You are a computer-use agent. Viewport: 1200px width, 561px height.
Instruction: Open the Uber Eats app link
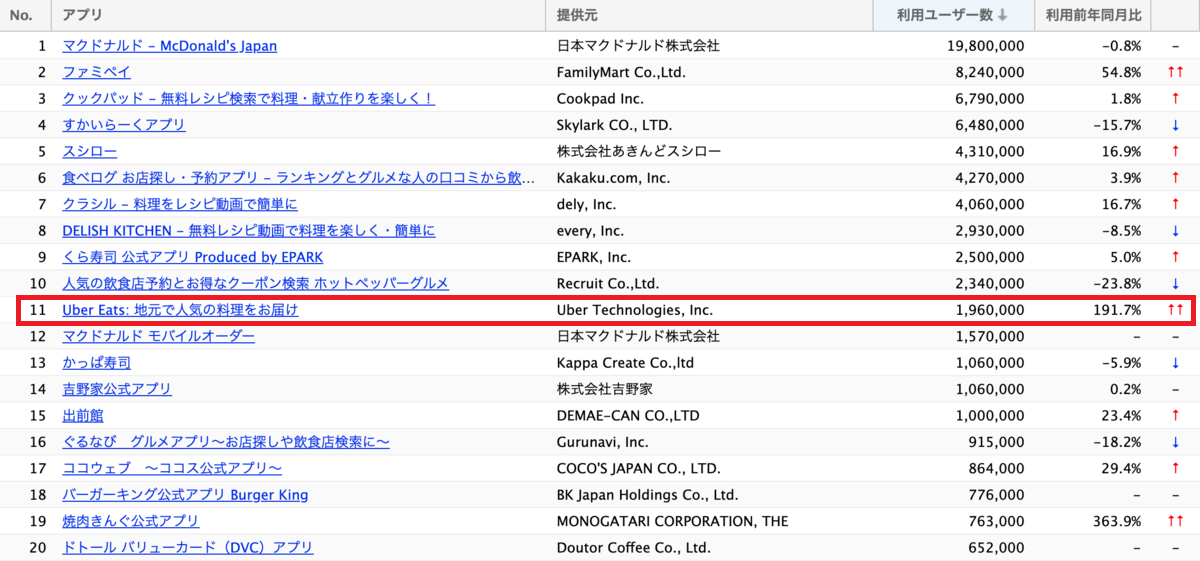point(180,310)
